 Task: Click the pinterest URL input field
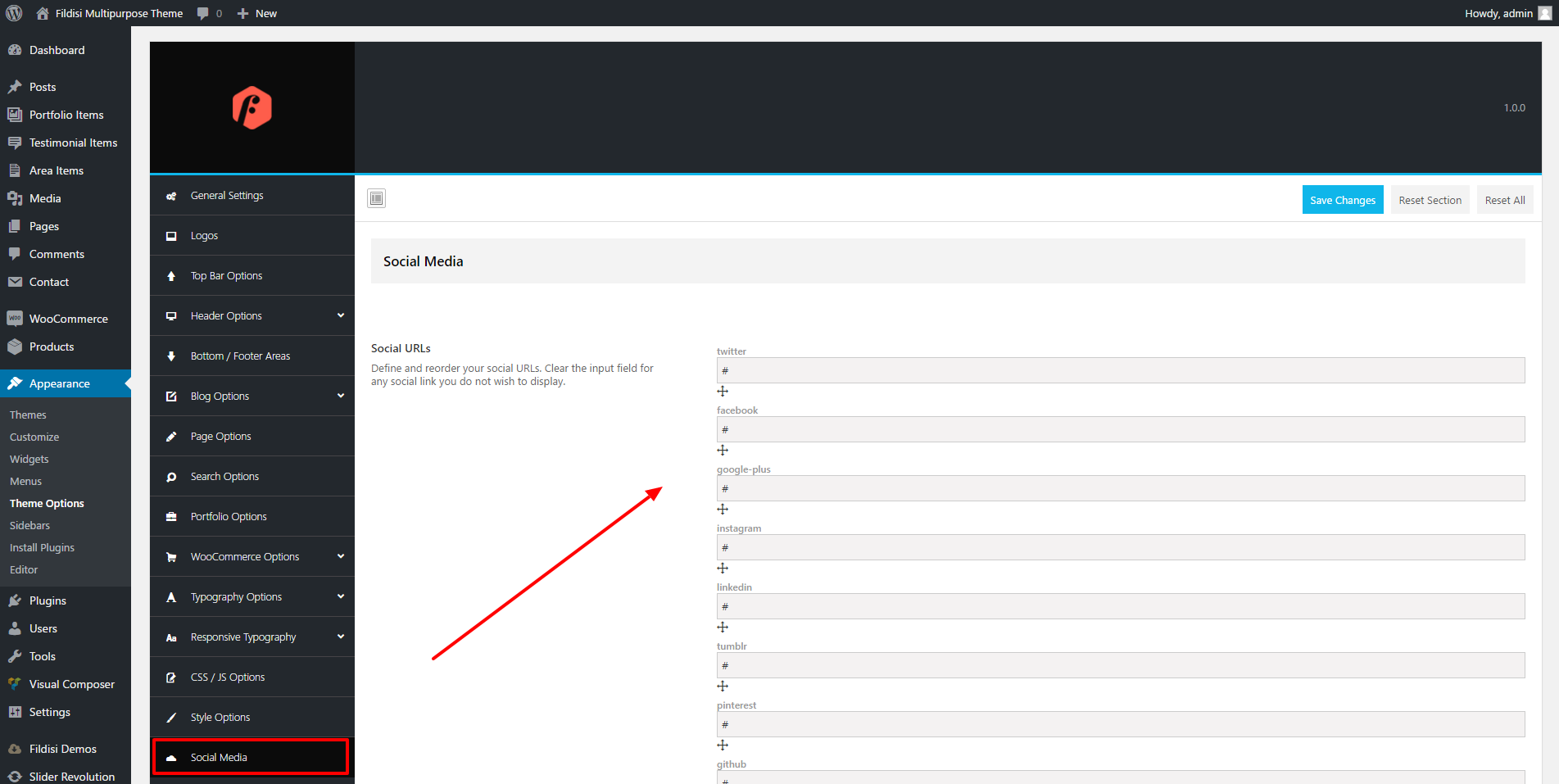[1121, 724]
